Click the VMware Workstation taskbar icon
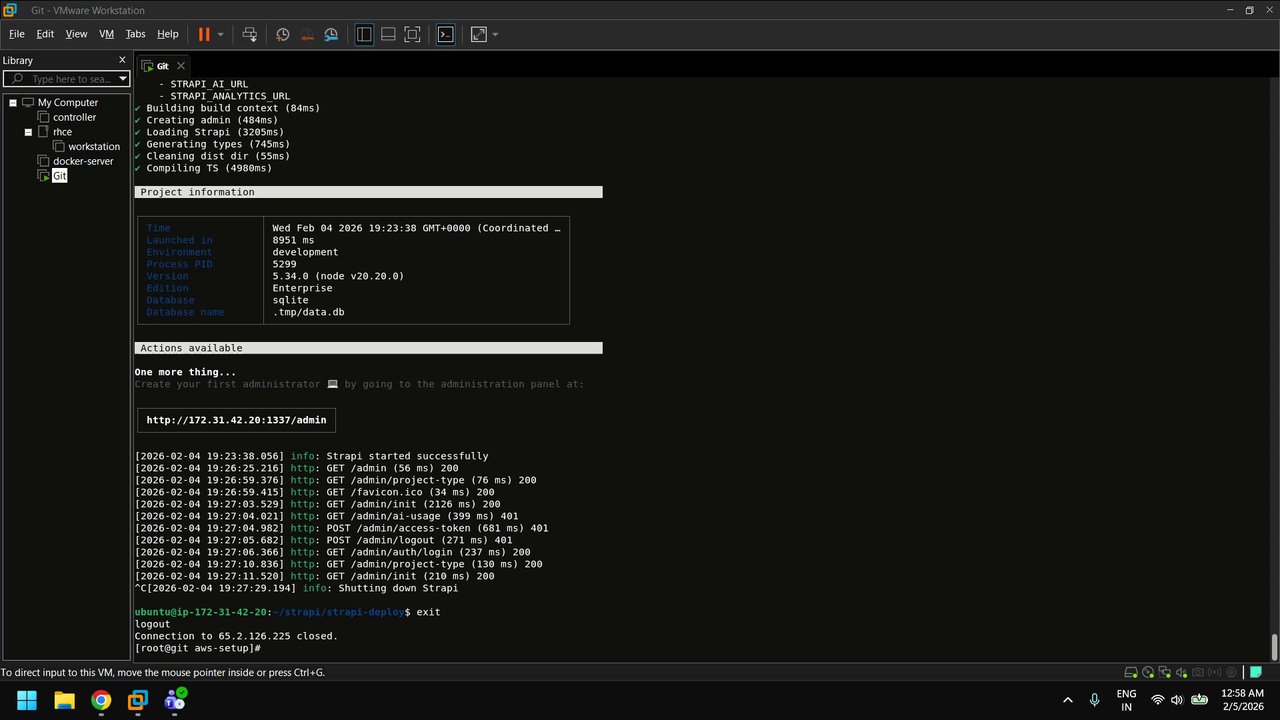 coord(138,700)
